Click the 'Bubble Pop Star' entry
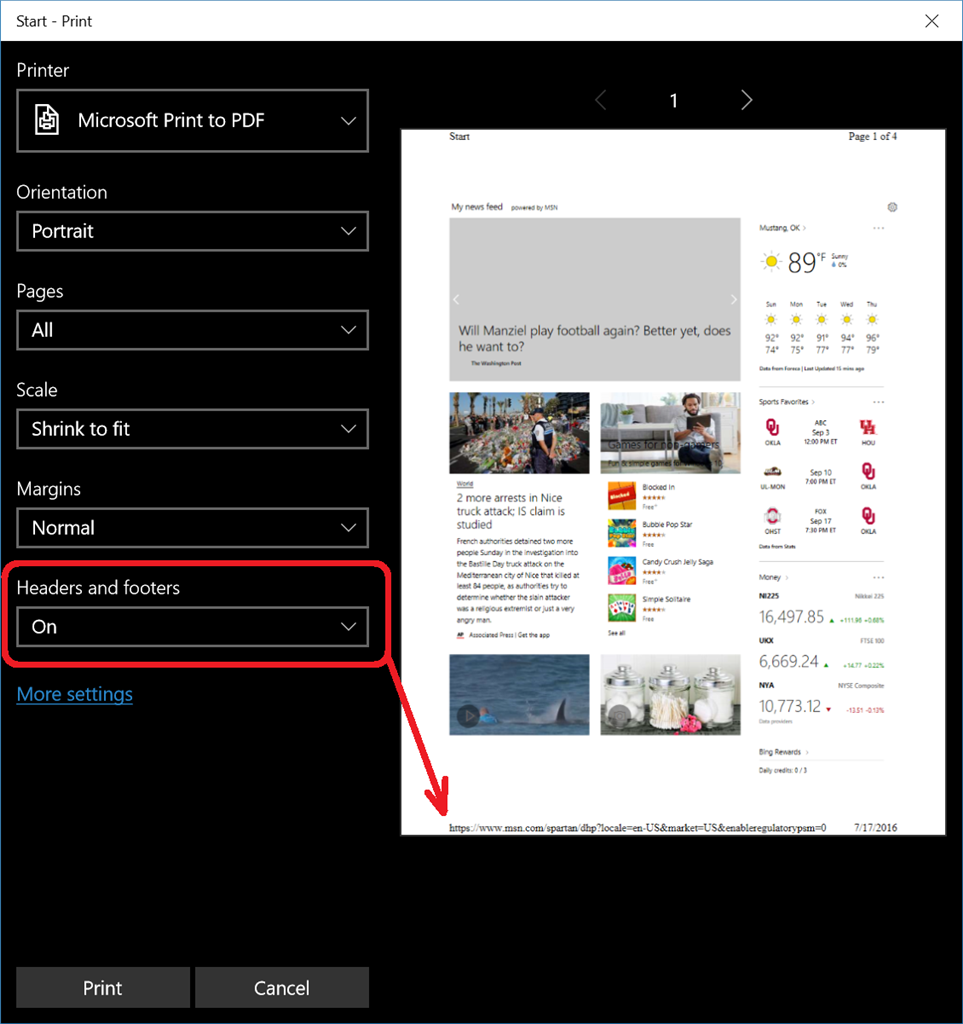Screen dimensions: 963x1024 [667, 524]
